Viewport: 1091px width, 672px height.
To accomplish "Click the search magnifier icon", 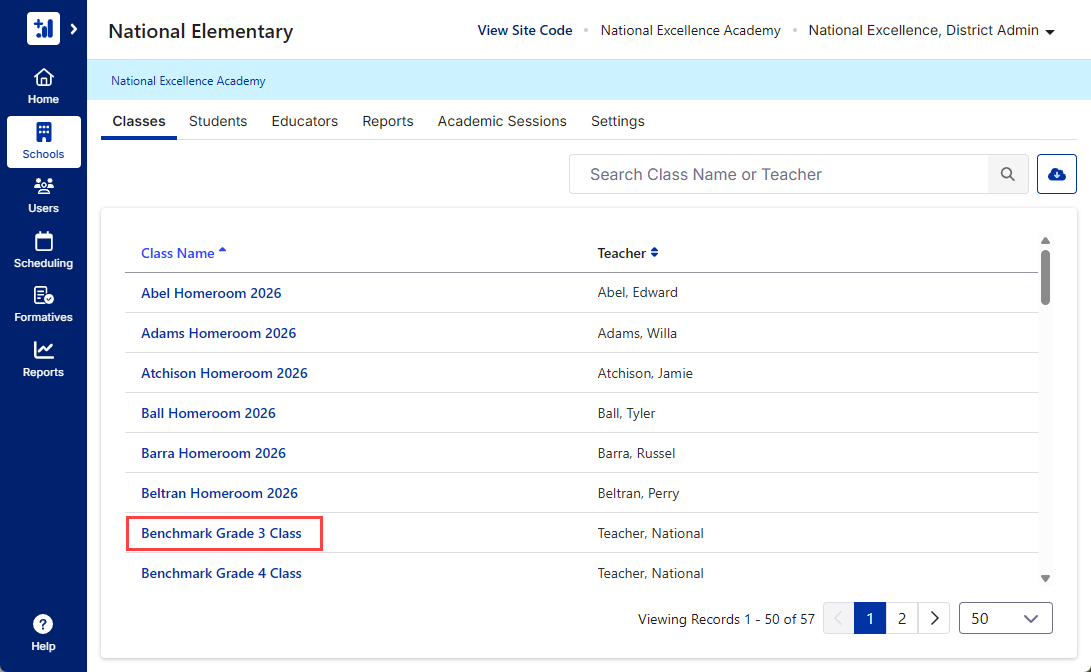I will pyautogui.click(x=1008, y=174).
